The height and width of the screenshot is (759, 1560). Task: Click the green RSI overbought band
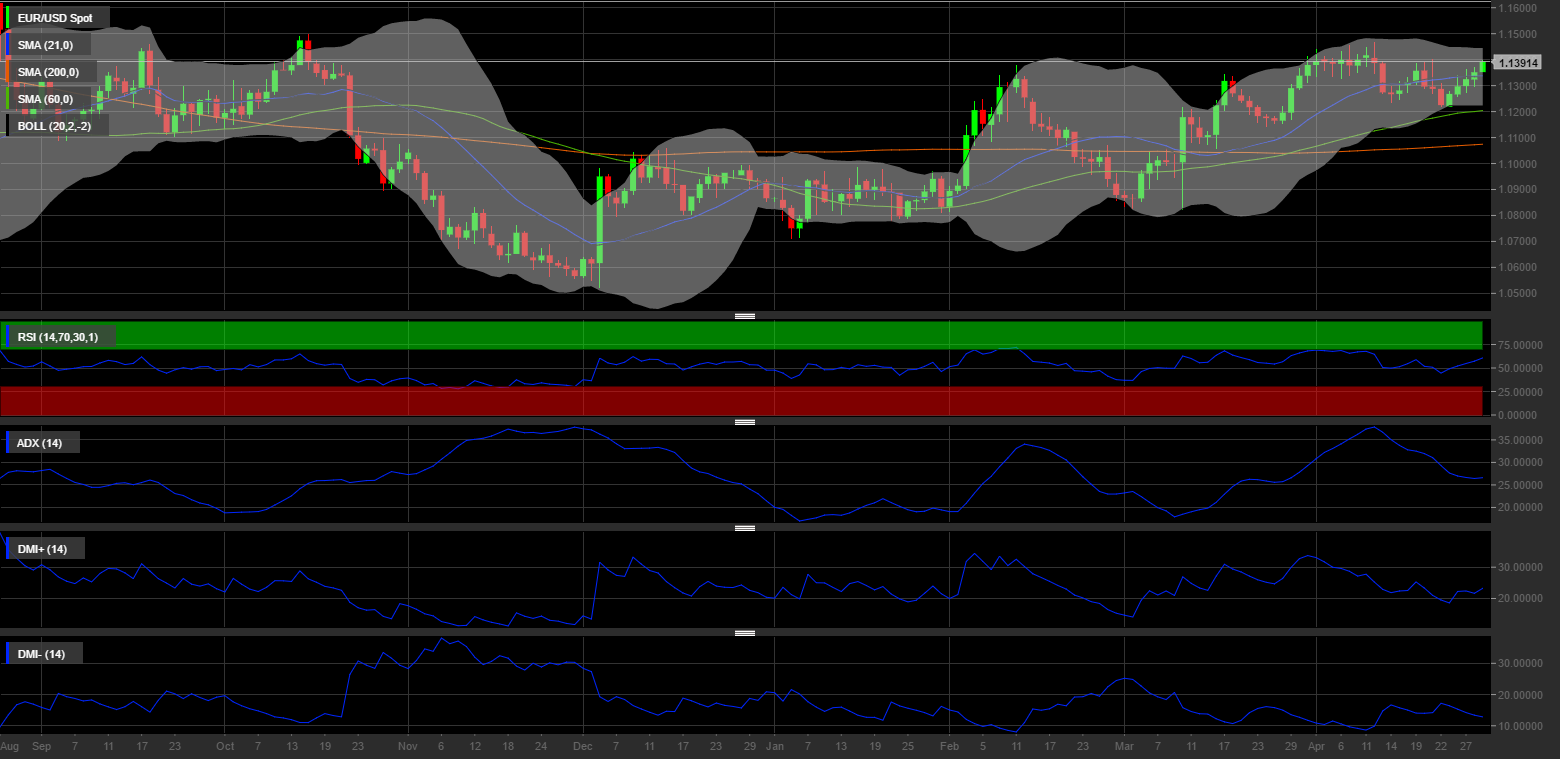point(740,334)
